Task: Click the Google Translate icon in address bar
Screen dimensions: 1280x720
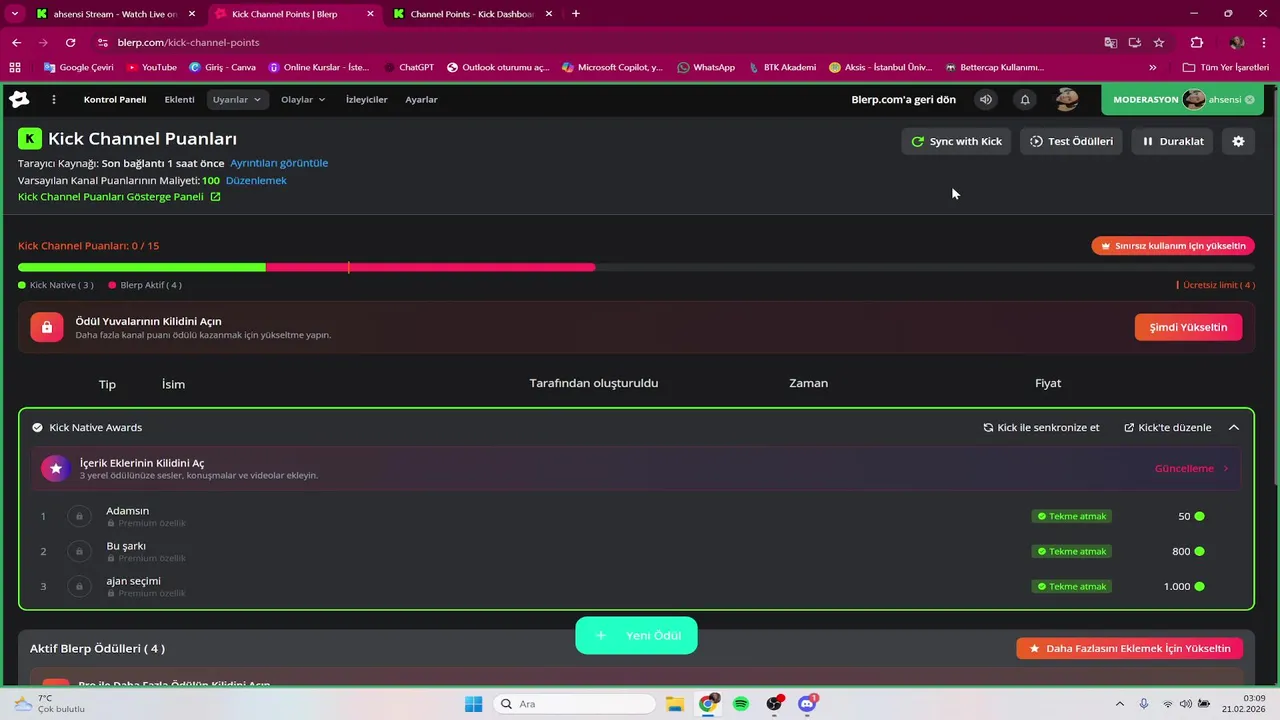Action: [1110, 43]
